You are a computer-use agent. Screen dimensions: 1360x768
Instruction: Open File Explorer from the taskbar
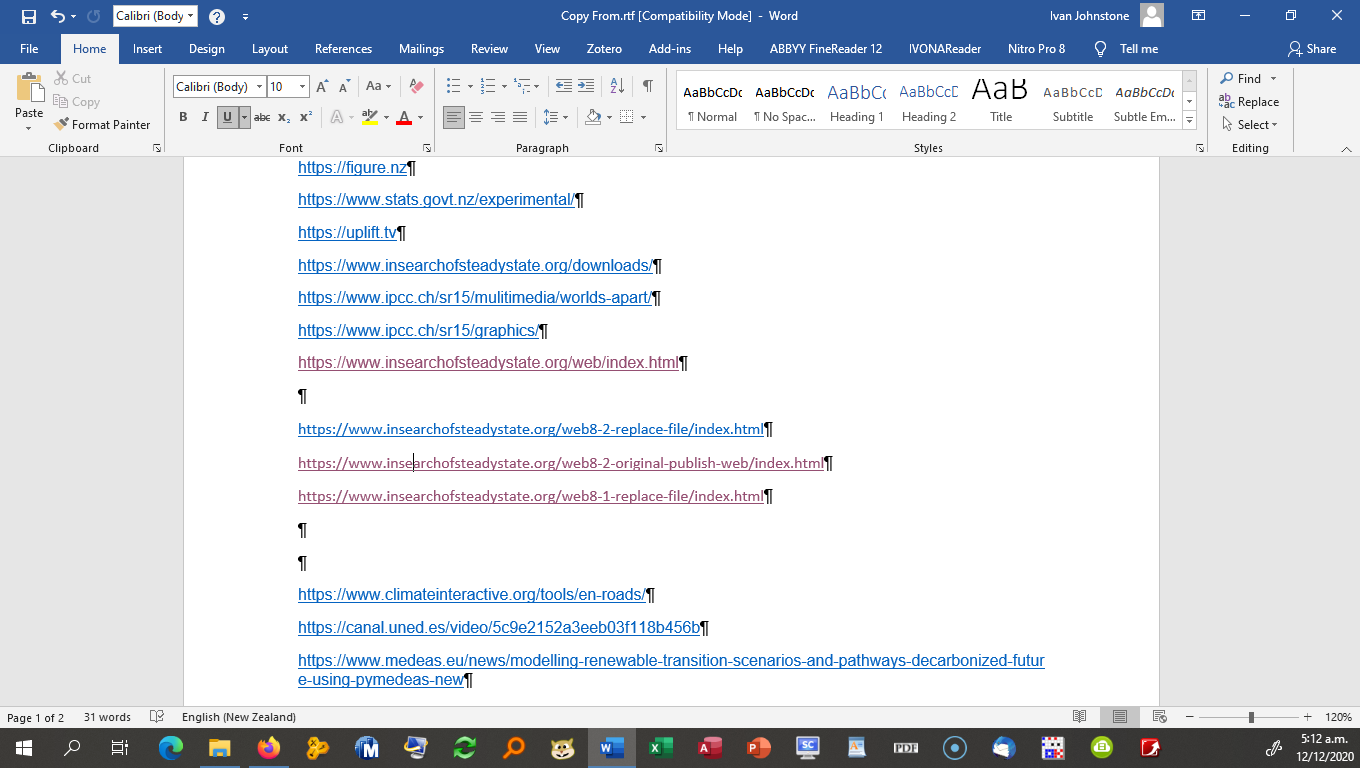click(220, 748)
